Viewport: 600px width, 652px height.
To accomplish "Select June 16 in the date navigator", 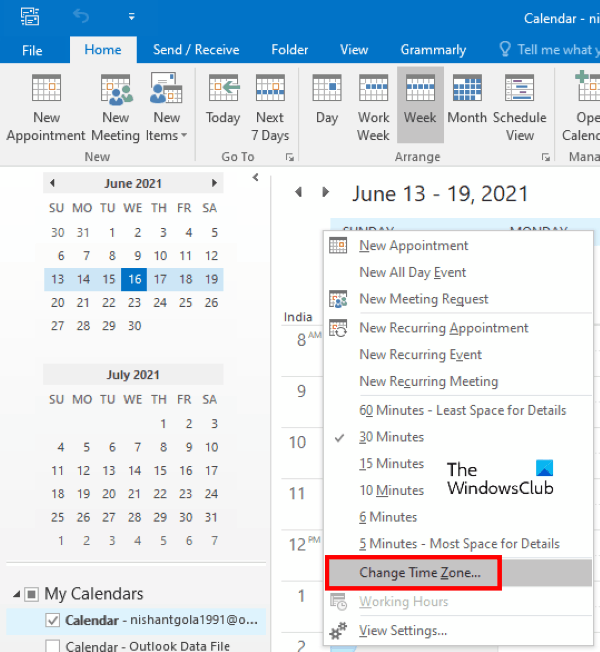I will coord(134,279).
